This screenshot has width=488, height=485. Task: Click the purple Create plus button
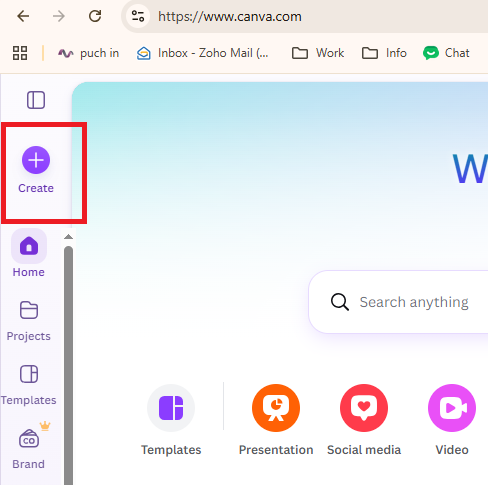click(36, 160)
